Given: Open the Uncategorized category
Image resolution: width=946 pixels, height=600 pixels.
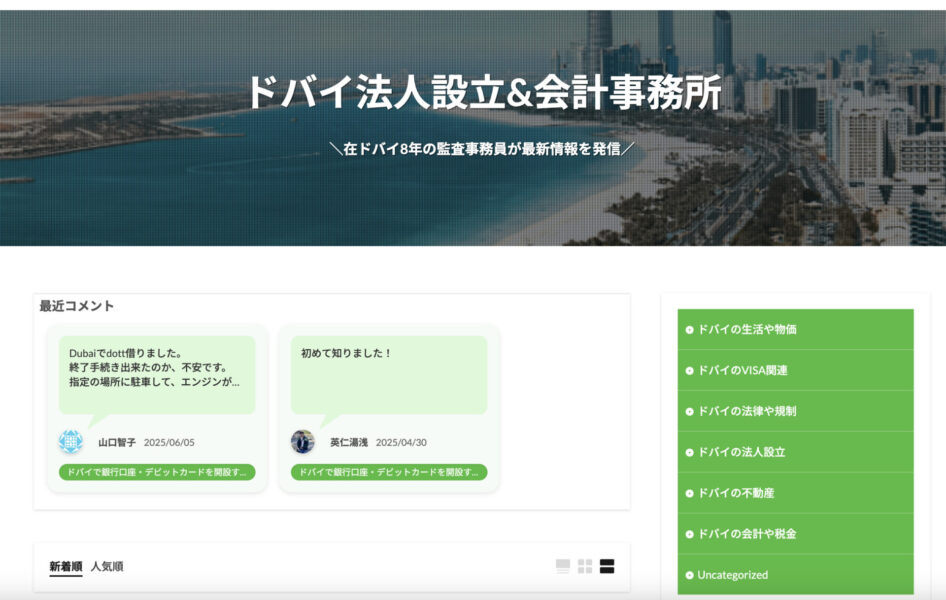Looking at the screenshot, I should point(795,575).
